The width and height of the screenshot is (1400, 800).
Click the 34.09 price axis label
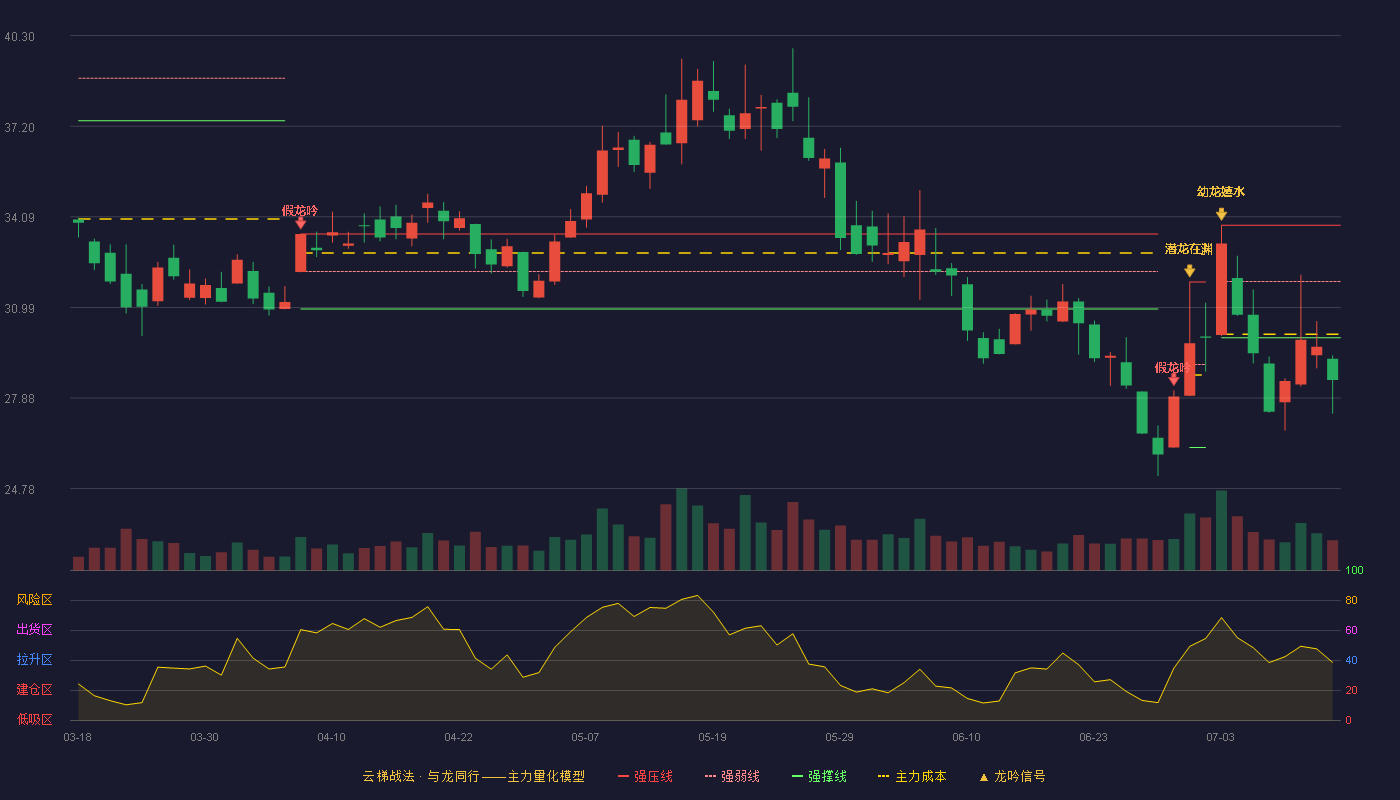tap(19, 217)
